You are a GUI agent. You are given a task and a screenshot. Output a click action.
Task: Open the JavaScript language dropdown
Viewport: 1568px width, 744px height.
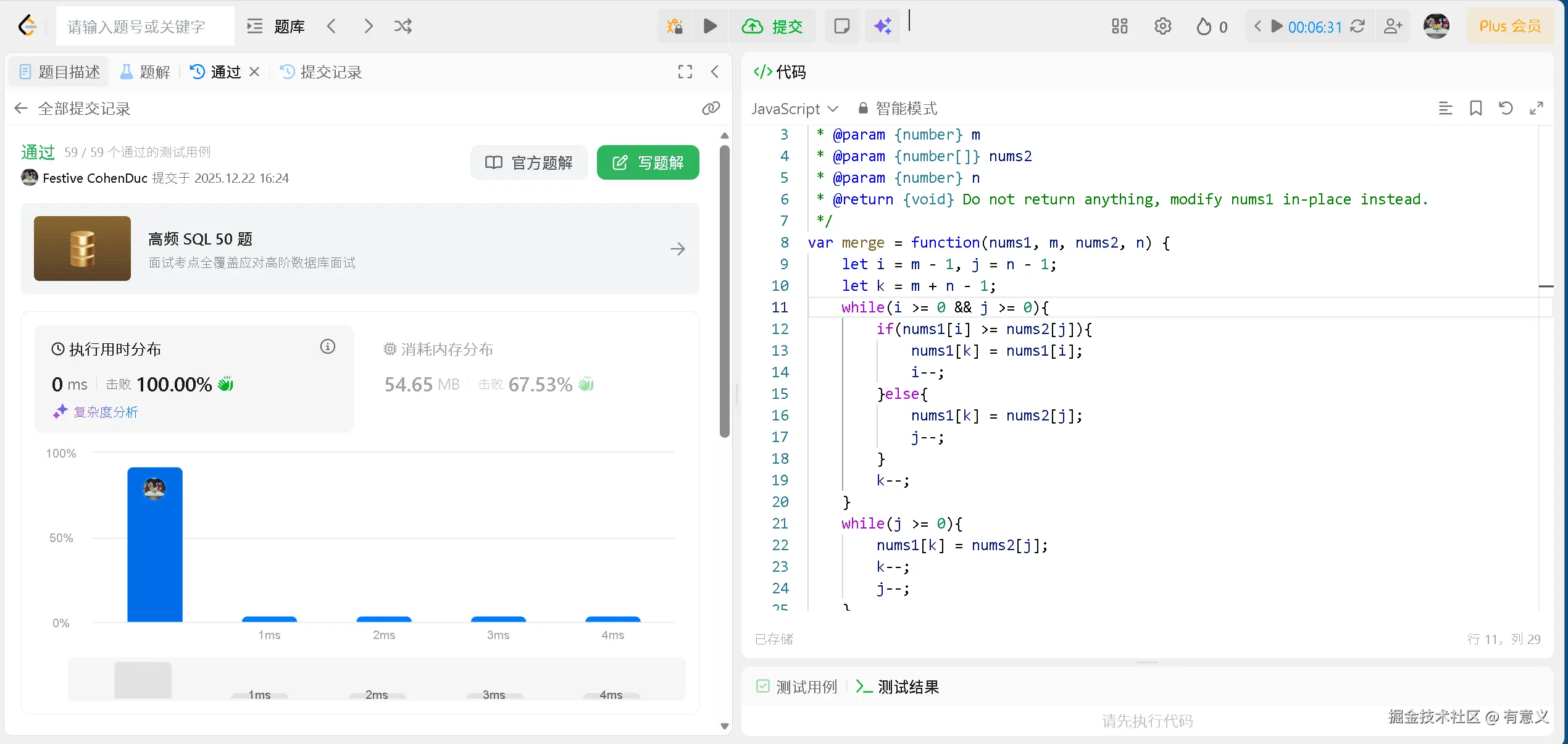pos(794,109)
